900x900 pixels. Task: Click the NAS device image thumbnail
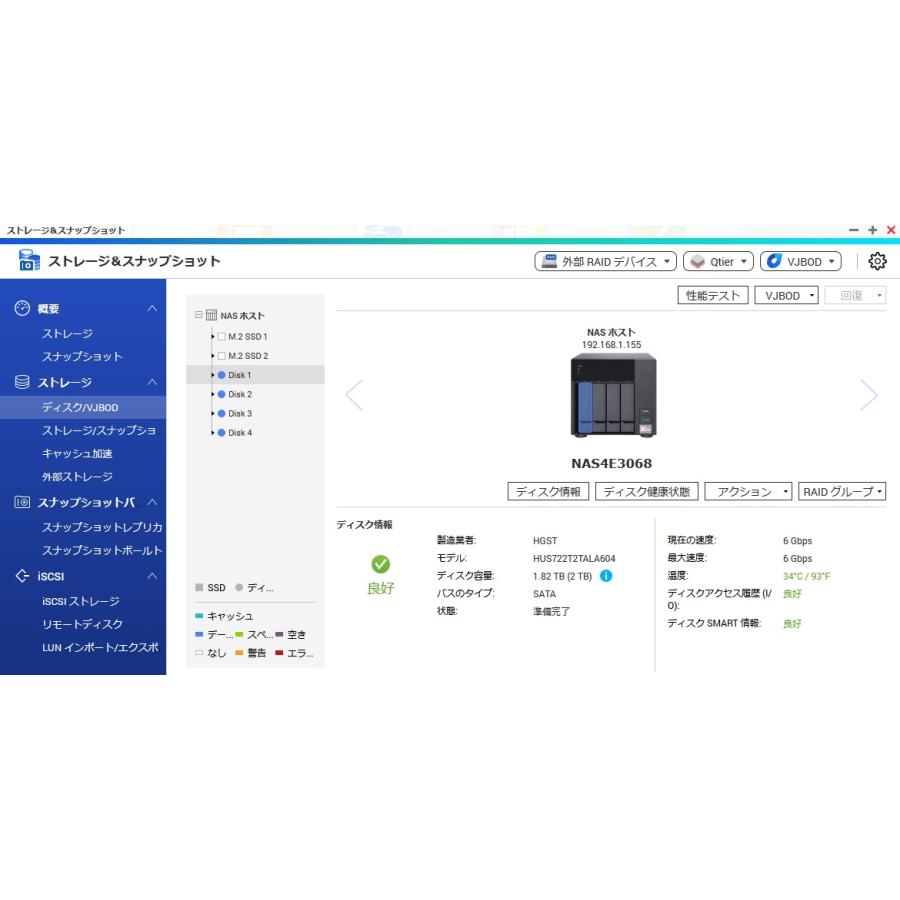(613, 396)
